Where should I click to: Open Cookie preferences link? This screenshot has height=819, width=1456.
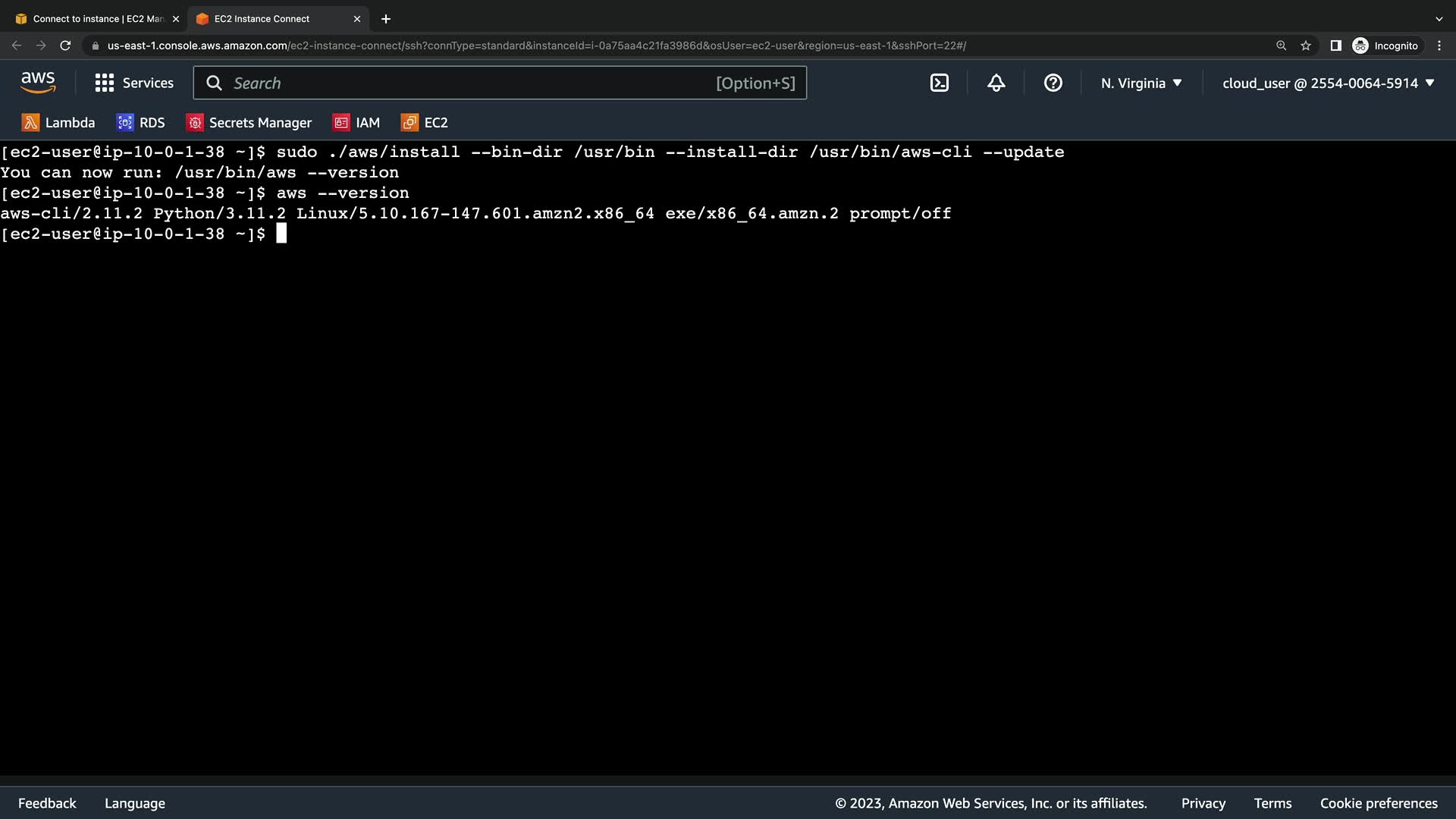point(1378,803)
